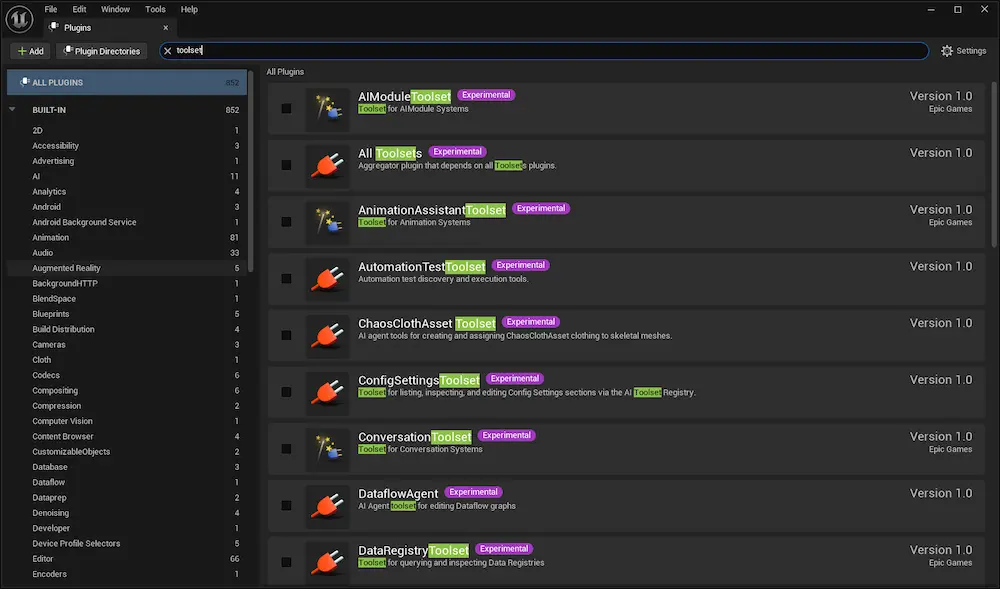This screenshot has height=589, width=1000.
Task: Select the Augmented Reality category
Action: pyautogui.click(x=127, y=268)
